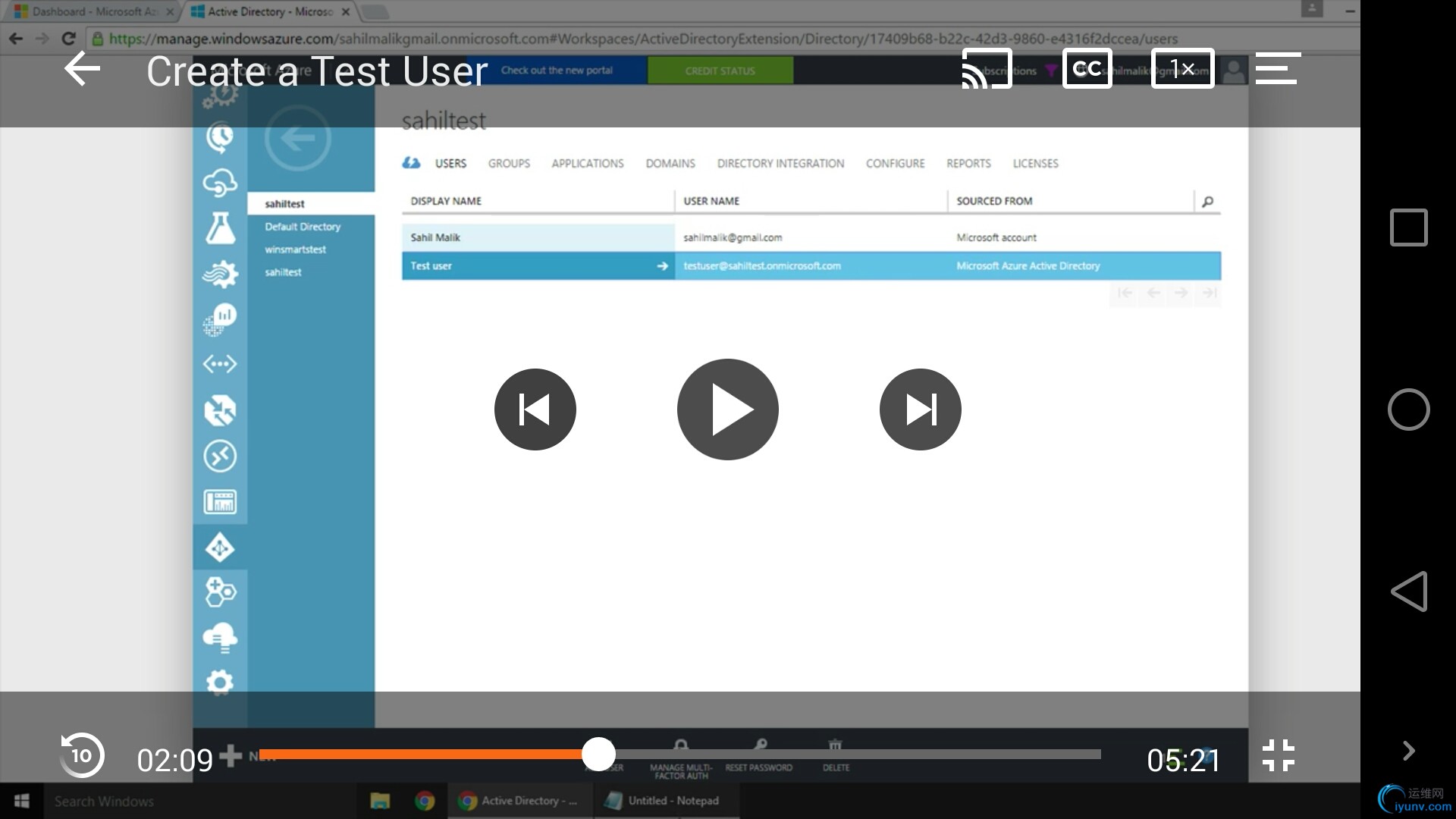Viewport: 1456px width, 819px height.
Task: Click the CREDIT STATUS button
Action: pos(720,71)
